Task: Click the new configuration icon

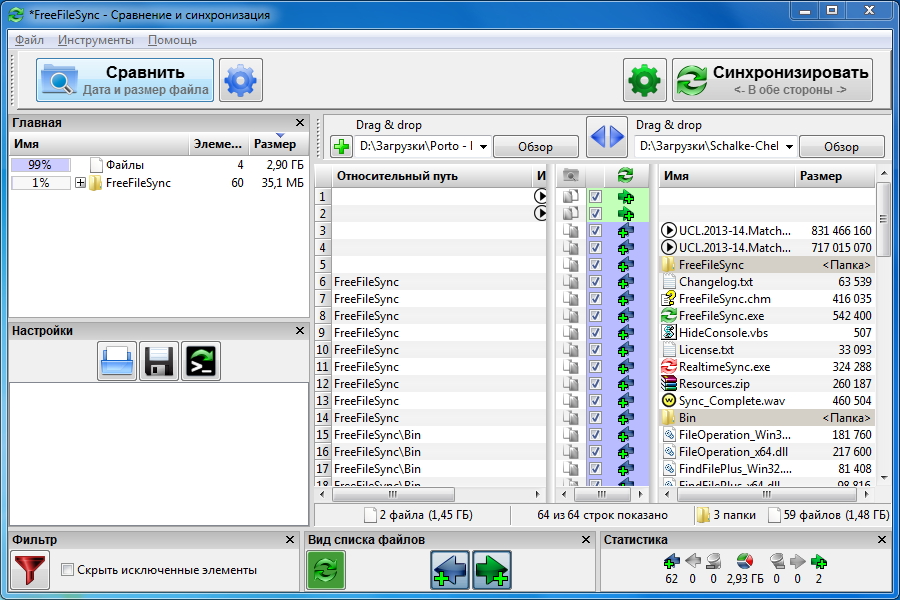Action: click(x=117, y=361)
